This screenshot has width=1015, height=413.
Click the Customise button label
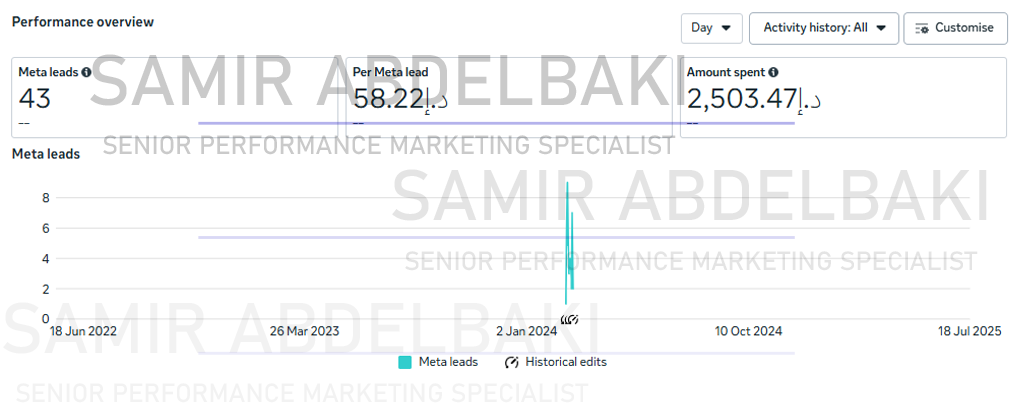[x=964, y=28]
